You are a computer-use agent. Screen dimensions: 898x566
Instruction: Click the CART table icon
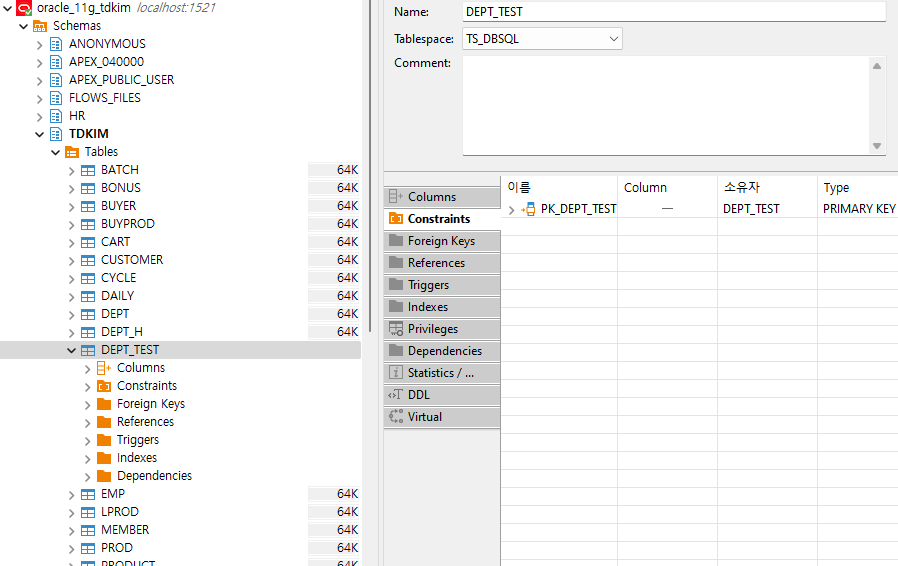point(88,242)
